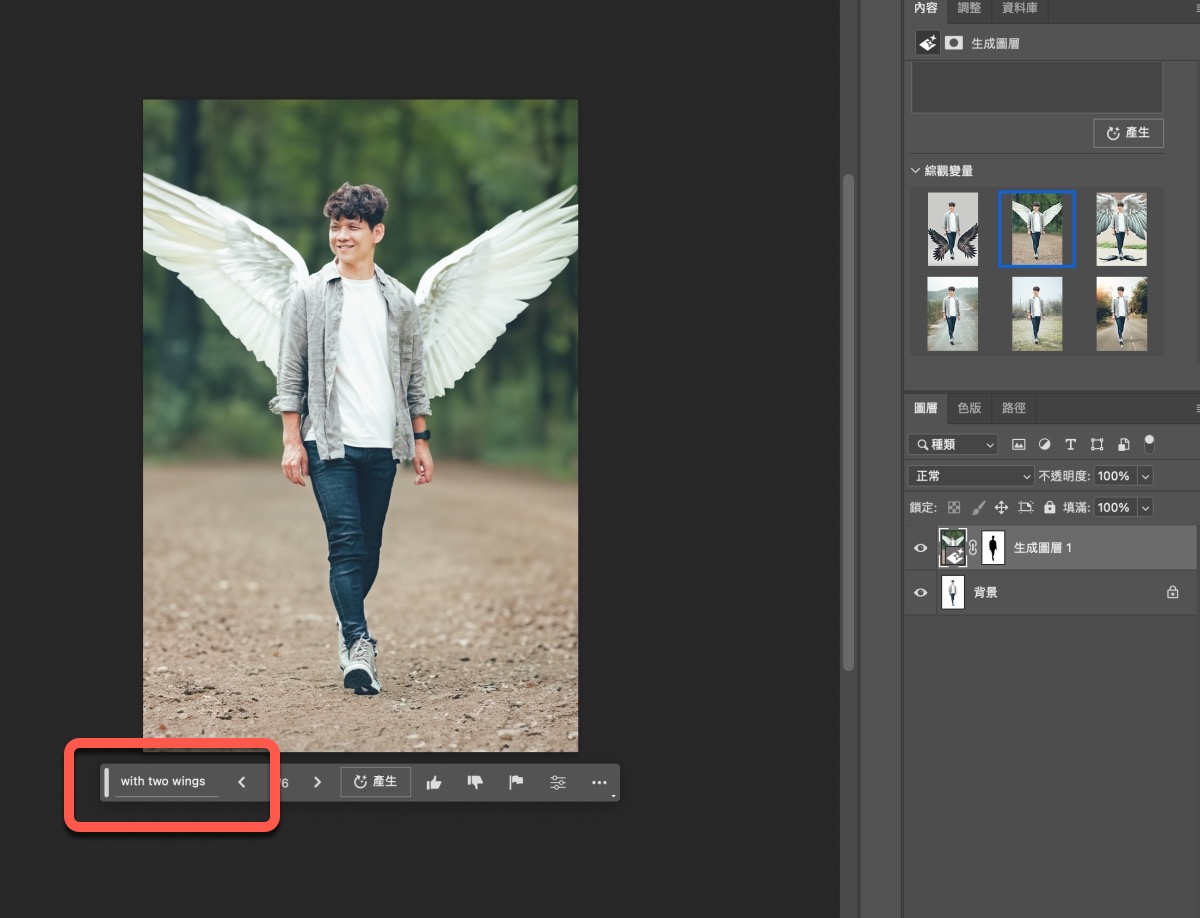Open the properties sliders icon in taskbar

pyautogui.click(x=558, y=783)
